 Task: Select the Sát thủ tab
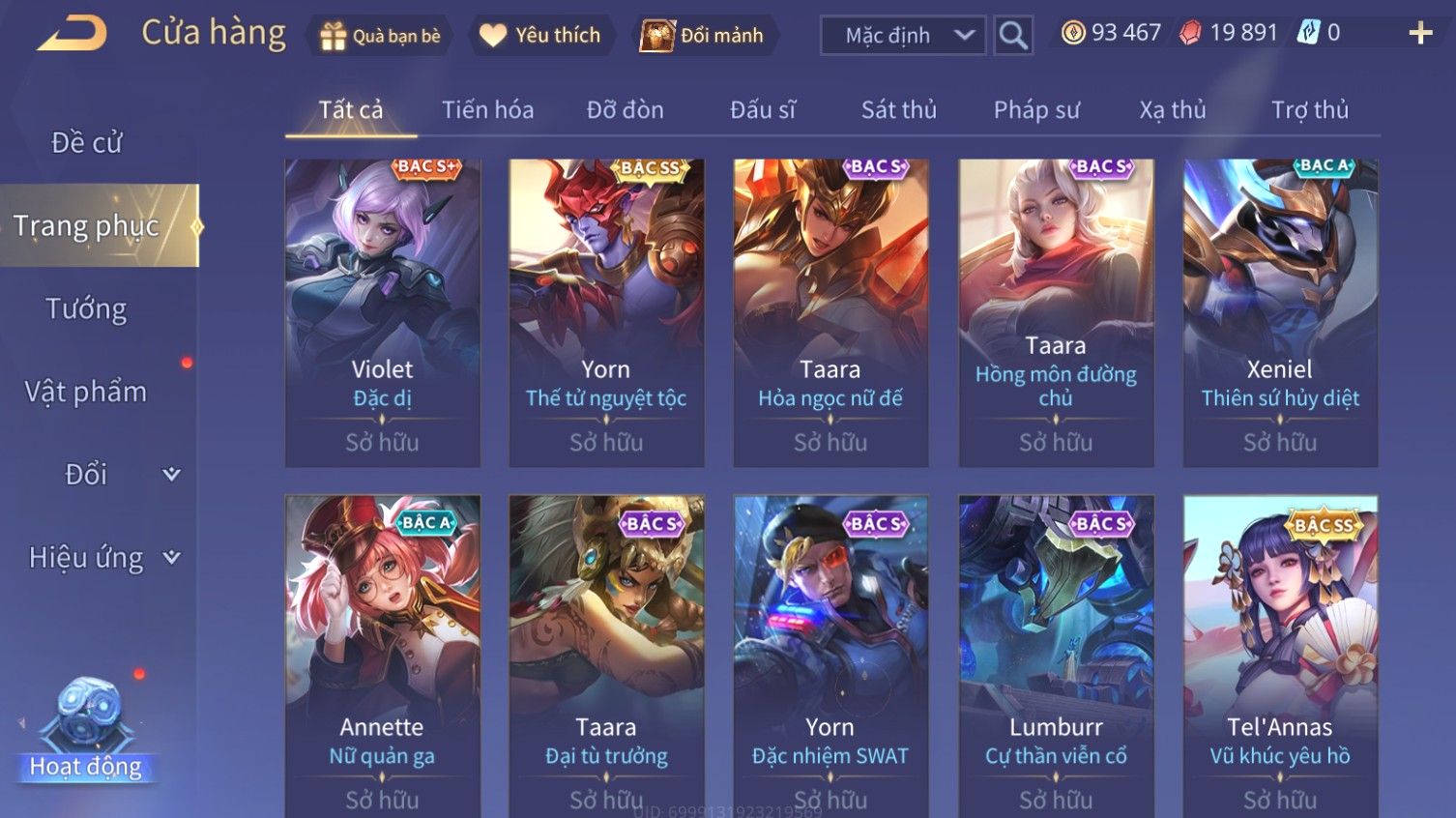(x=899, y=110)
